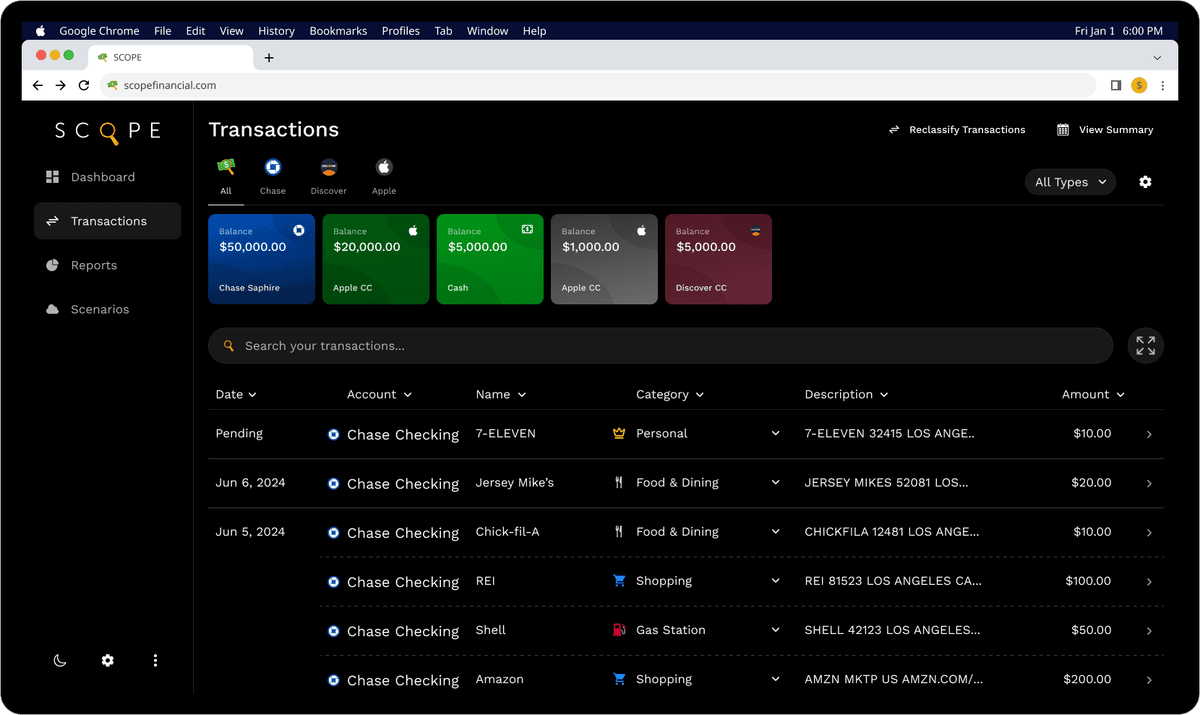Image resolution: width=1200 pixels, height=715 pixels.
Task: Toggle dark mode moon icon in sidebar
Action: pyautogui.click(x=60, y=661)
